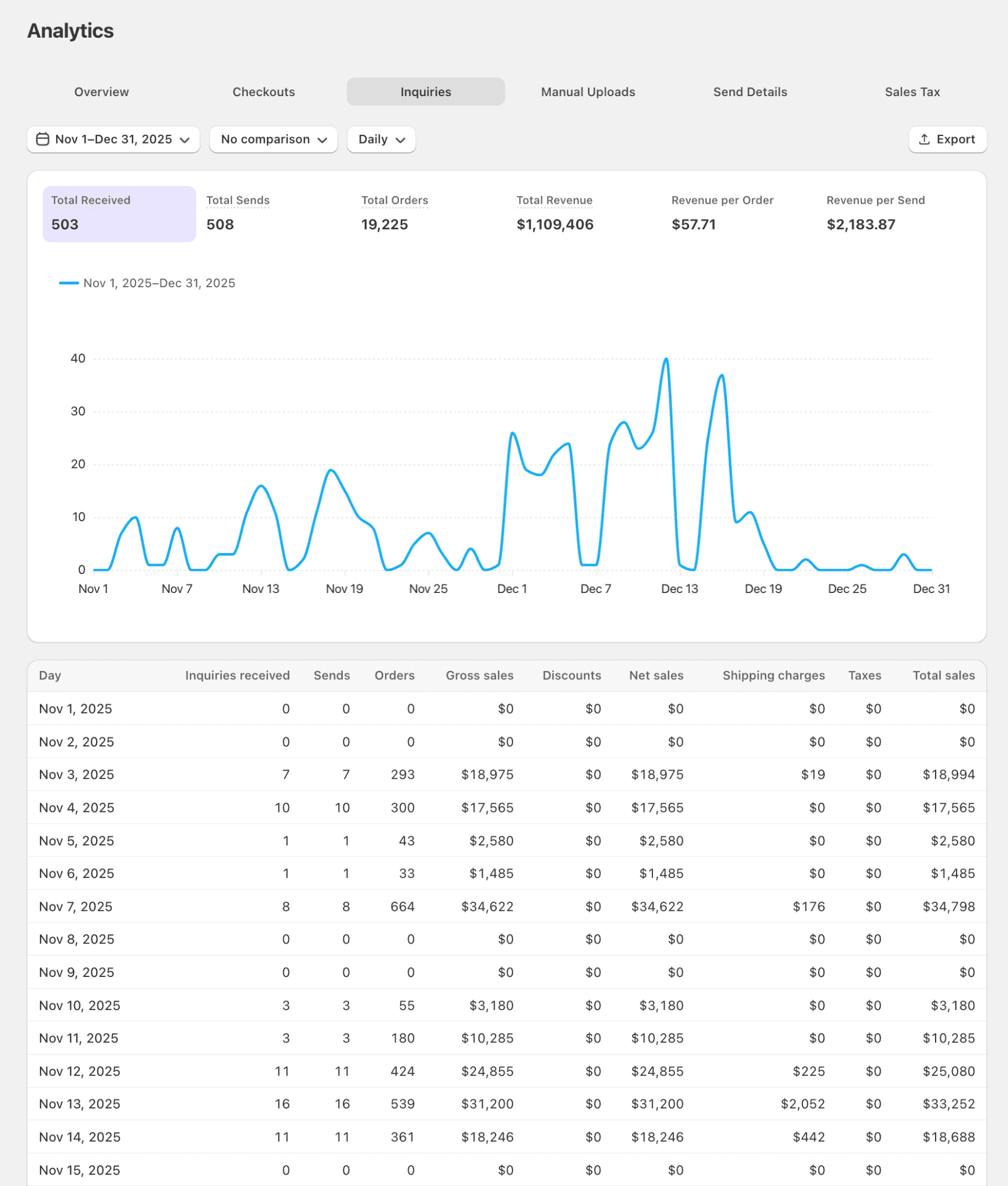Click the Nov 13, 2025 table row
The width and height of the screenshot is (1008, 1186).
[504, 1104]
